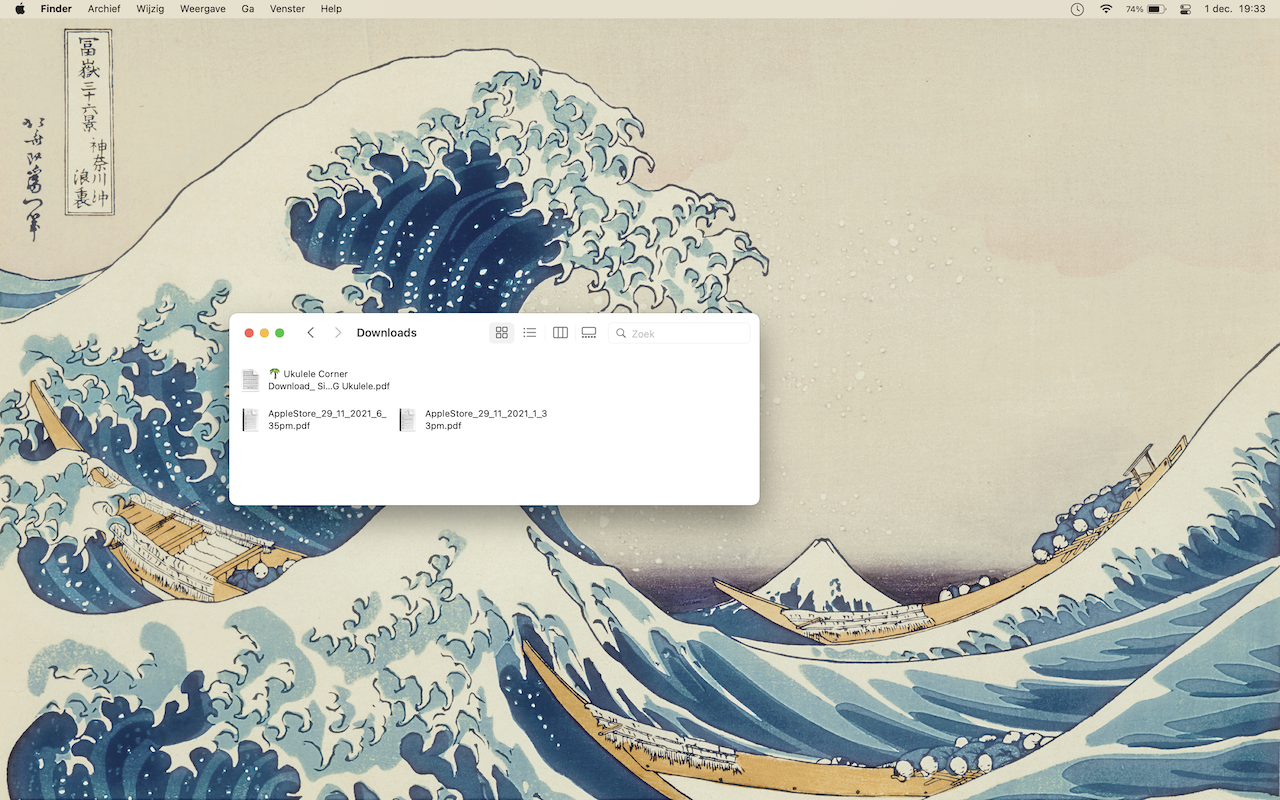This screenshot has width=1280, height=800.
Task: Open the Venster menu
Action: (288, 9)
